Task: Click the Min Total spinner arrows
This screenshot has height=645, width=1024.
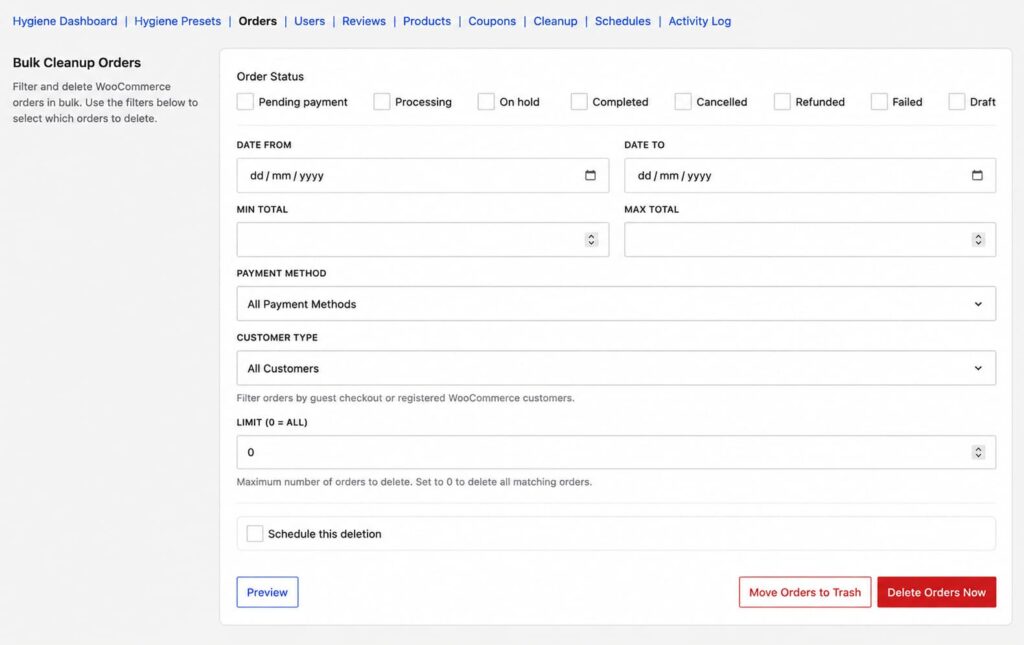Action: 591,240
